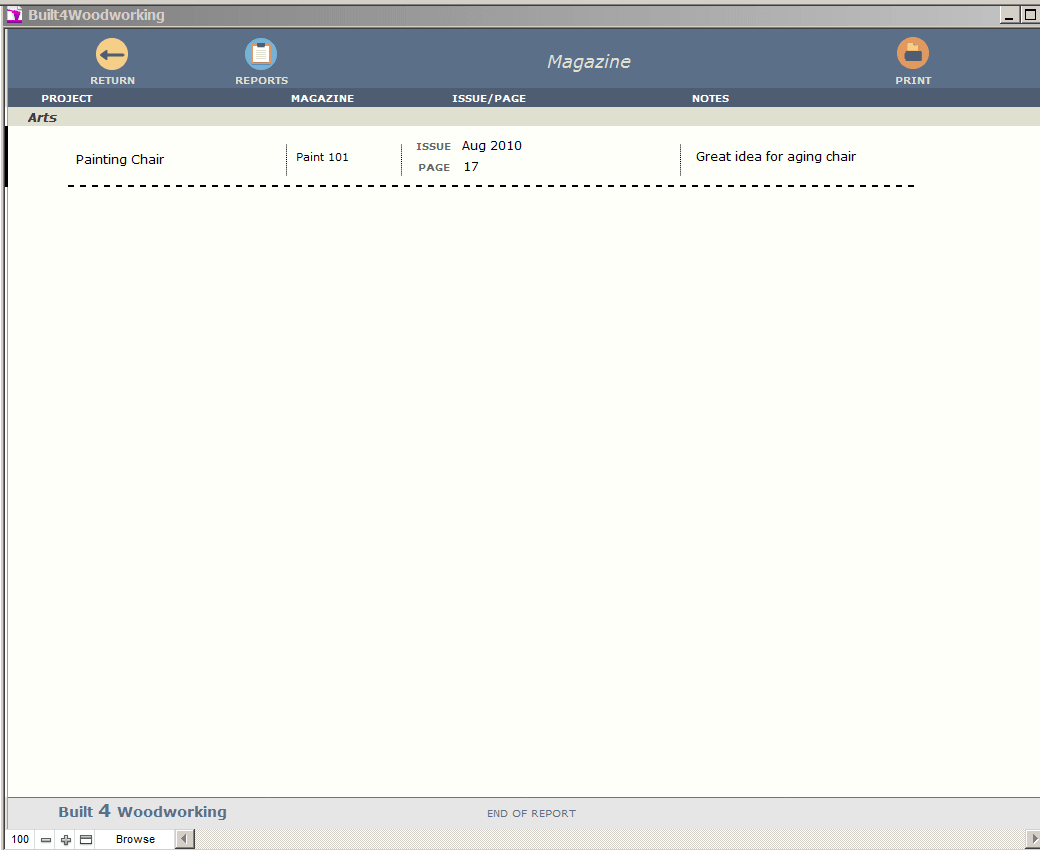
Task: Click the Print icon
Action: tap(913, 54)
